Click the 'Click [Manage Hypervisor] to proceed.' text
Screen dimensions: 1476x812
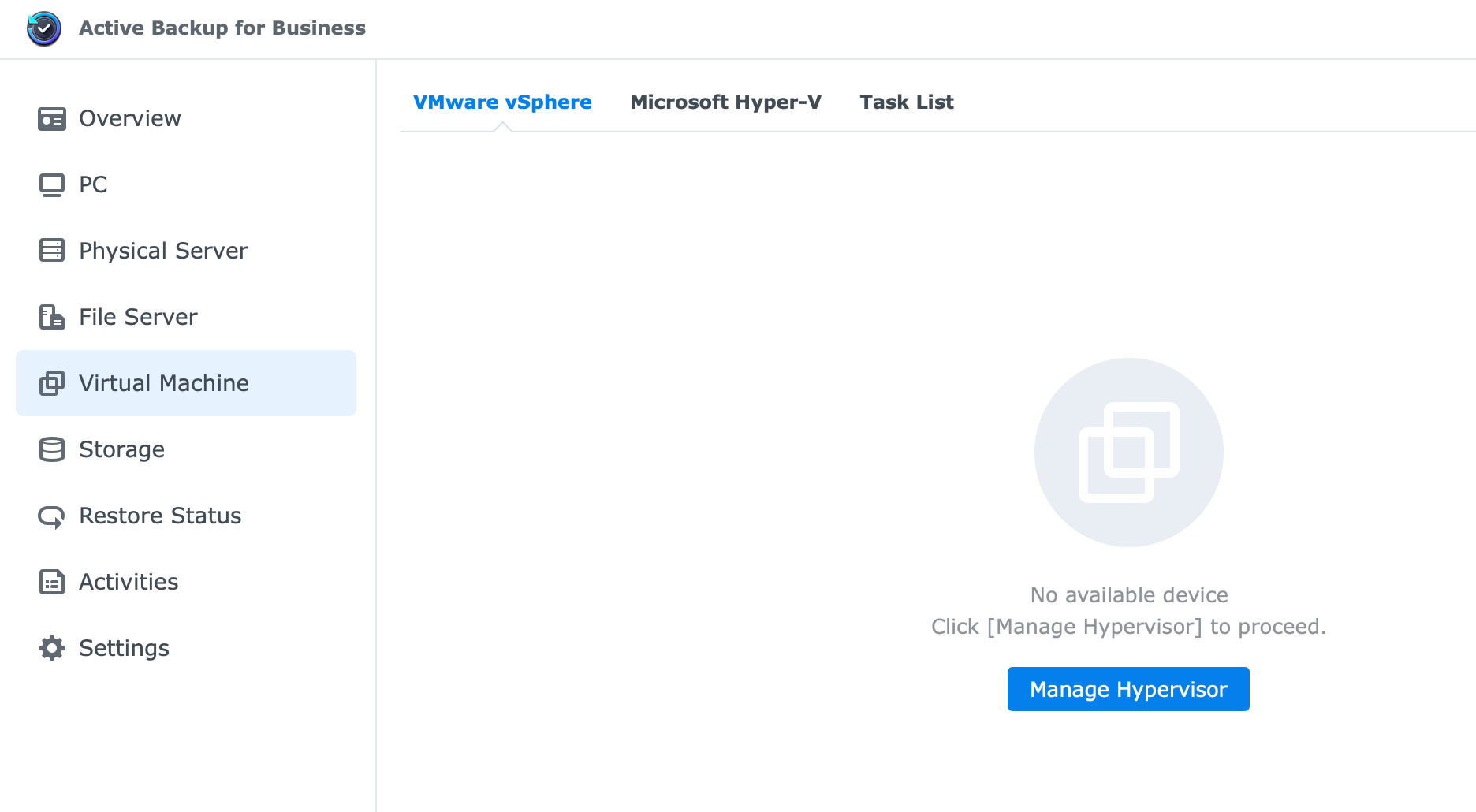[1129, 627]
